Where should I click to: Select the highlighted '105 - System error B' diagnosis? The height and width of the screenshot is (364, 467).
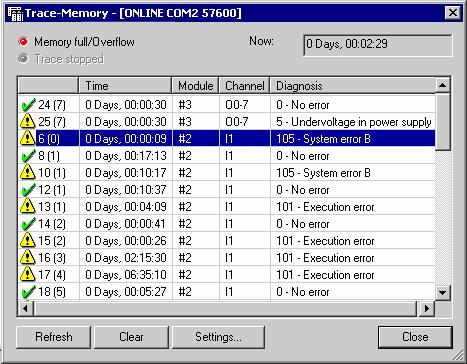click(x=323, y=139)
